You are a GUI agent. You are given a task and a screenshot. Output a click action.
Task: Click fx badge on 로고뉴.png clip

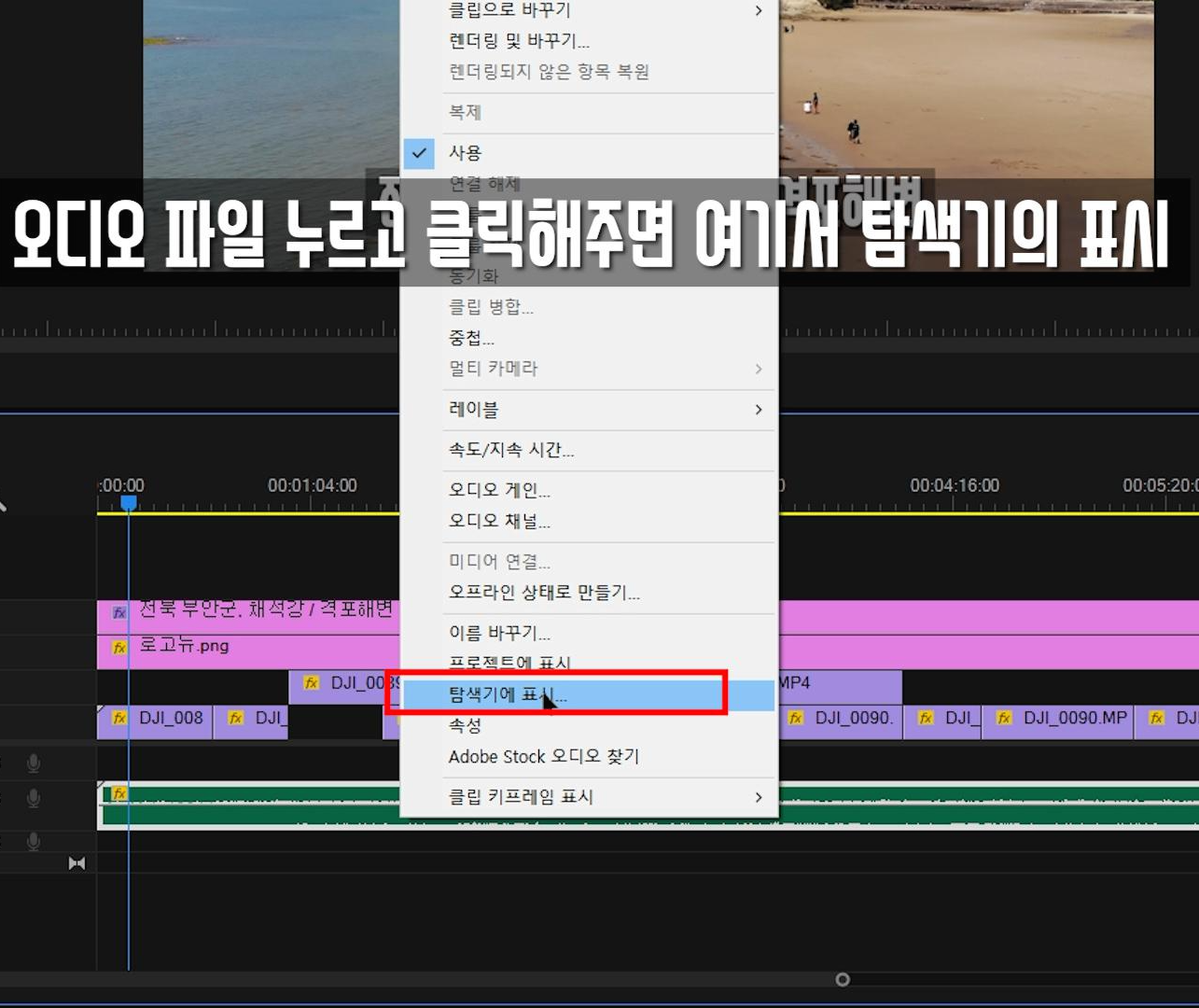point(119,647)
